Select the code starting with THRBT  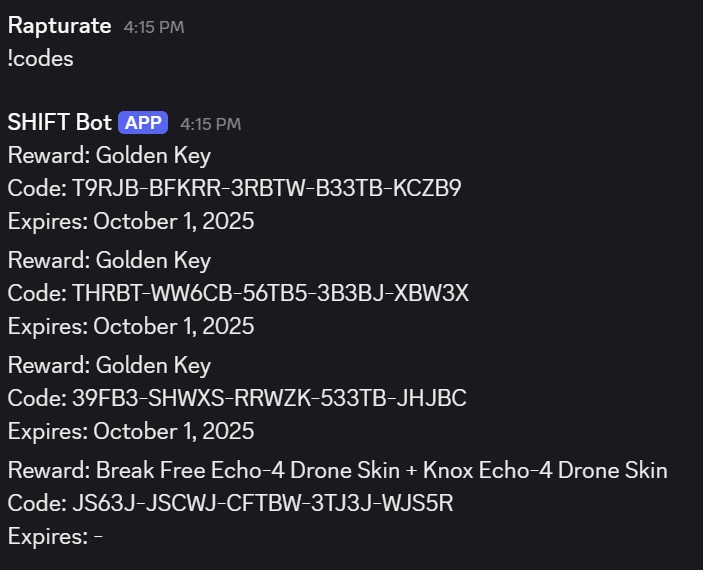tap(270, 293)
